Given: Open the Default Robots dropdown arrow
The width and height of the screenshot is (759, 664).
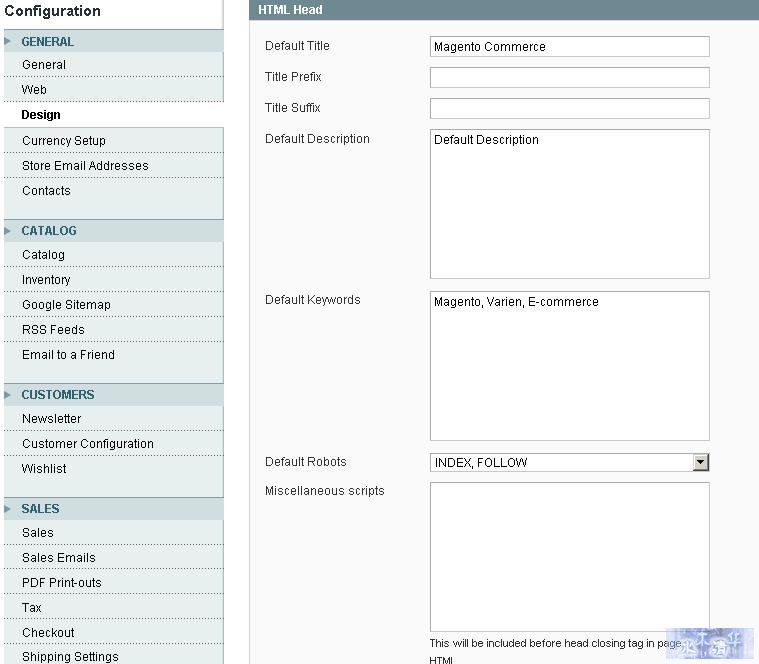Looking at the screenshot, I should [x=700, y=462].
